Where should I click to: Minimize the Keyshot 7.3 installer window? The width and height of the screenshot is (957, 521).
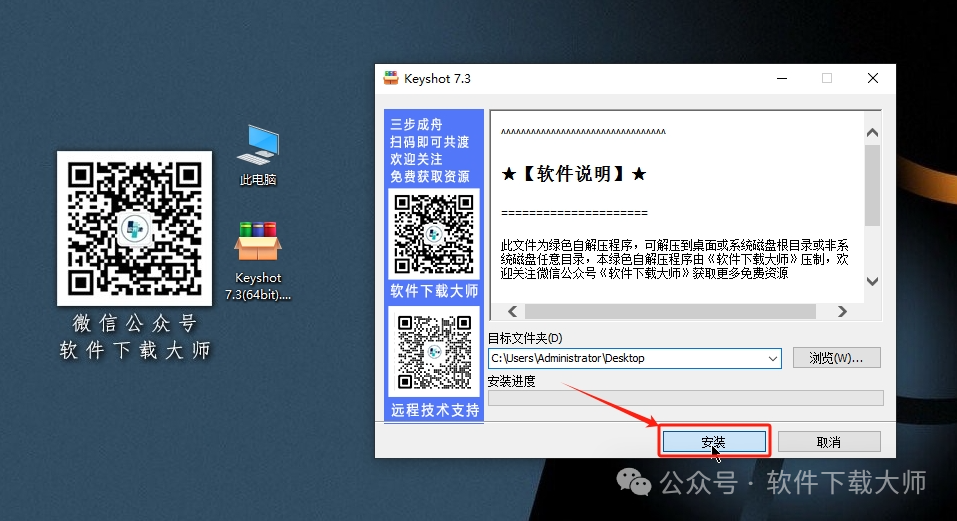tap(782, 78)
